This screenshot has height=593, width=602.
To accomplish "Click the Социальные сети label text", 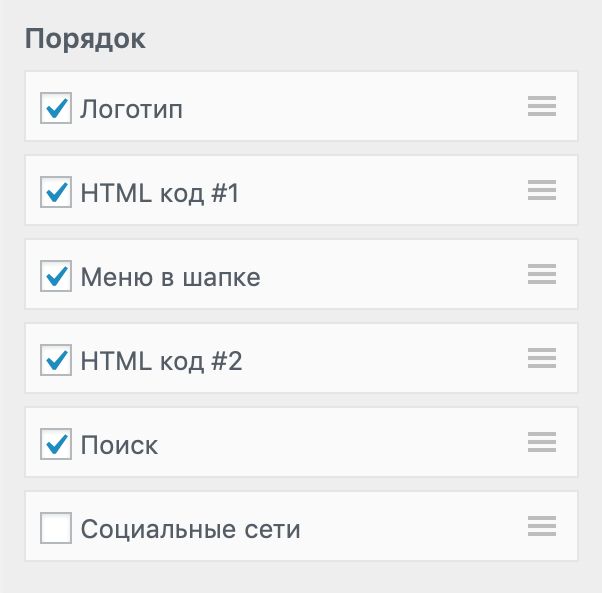I will click(190, 529).
